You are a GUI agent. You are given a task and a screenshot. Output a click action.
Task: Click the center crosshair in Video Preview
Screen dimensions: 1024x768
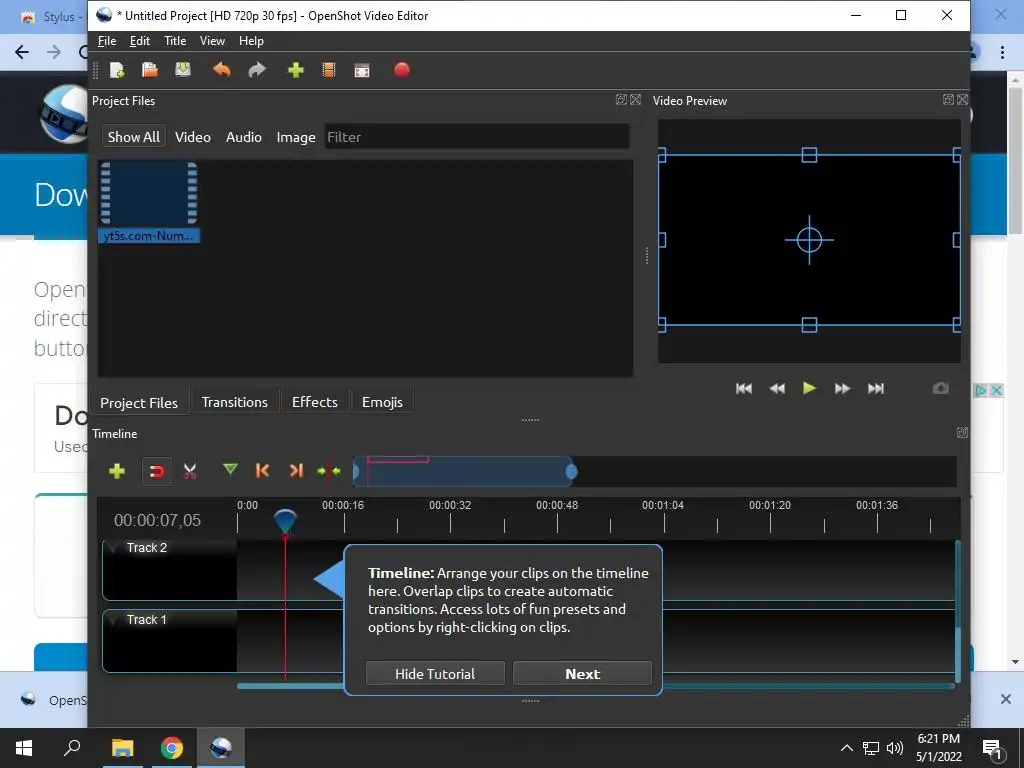pos(809,240)
